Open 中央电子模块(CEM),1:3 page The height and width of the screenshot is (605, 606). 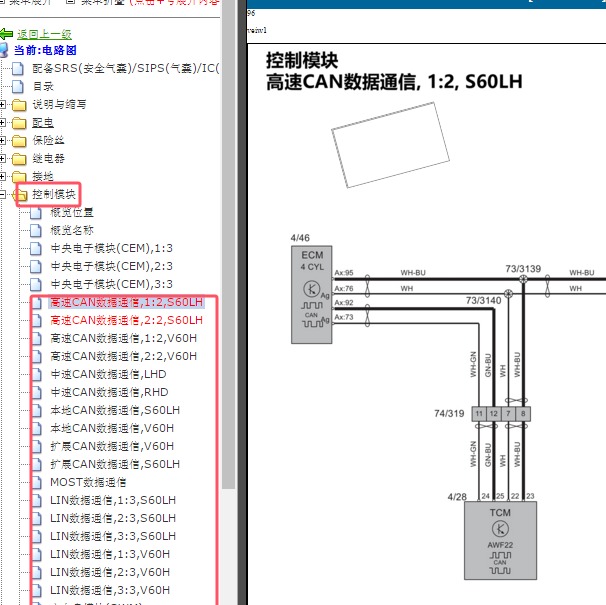tap(111, 248)
